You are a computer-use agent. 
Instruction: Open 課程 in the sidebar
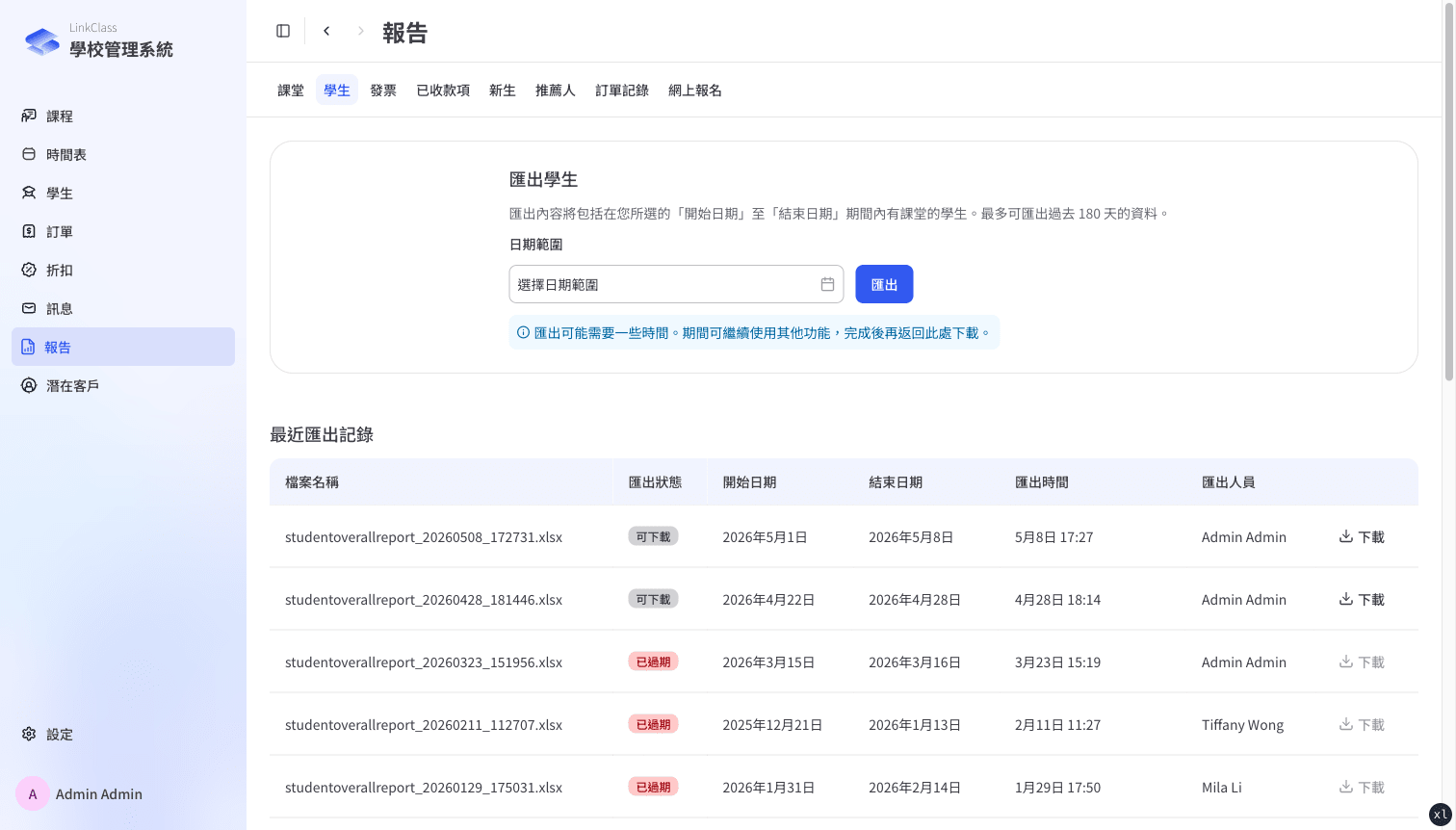[123, 116]
